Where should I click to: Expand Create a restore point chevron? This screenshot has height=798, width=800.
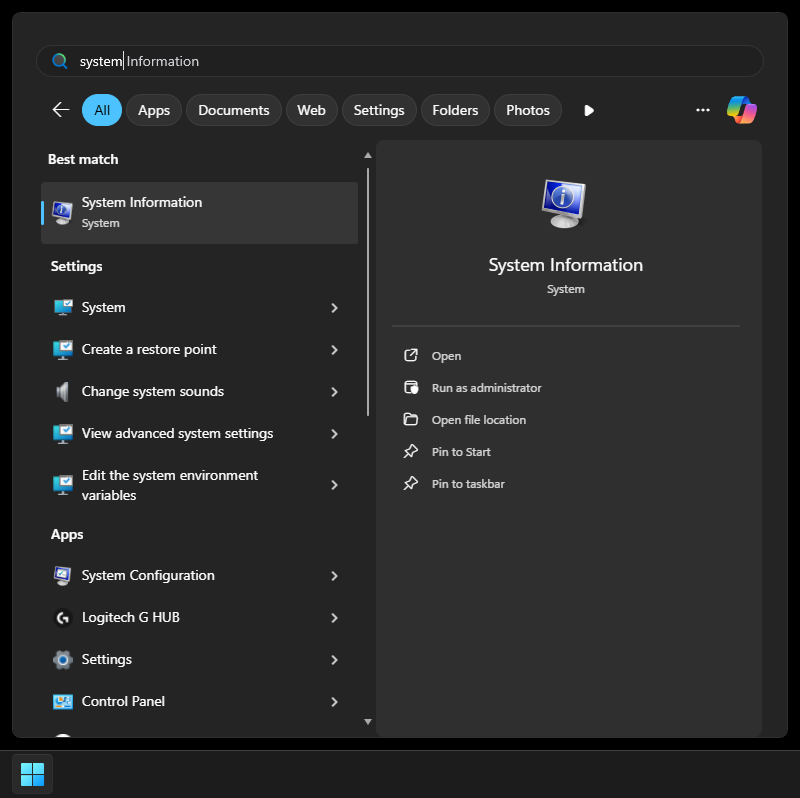pyautogui.click(x=334, y=350)
